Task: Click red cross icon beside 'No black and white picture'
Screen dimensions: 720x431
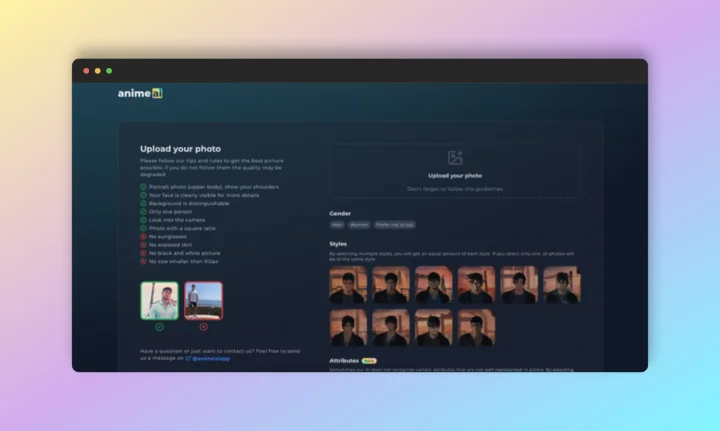Action: tap(143, 253)
